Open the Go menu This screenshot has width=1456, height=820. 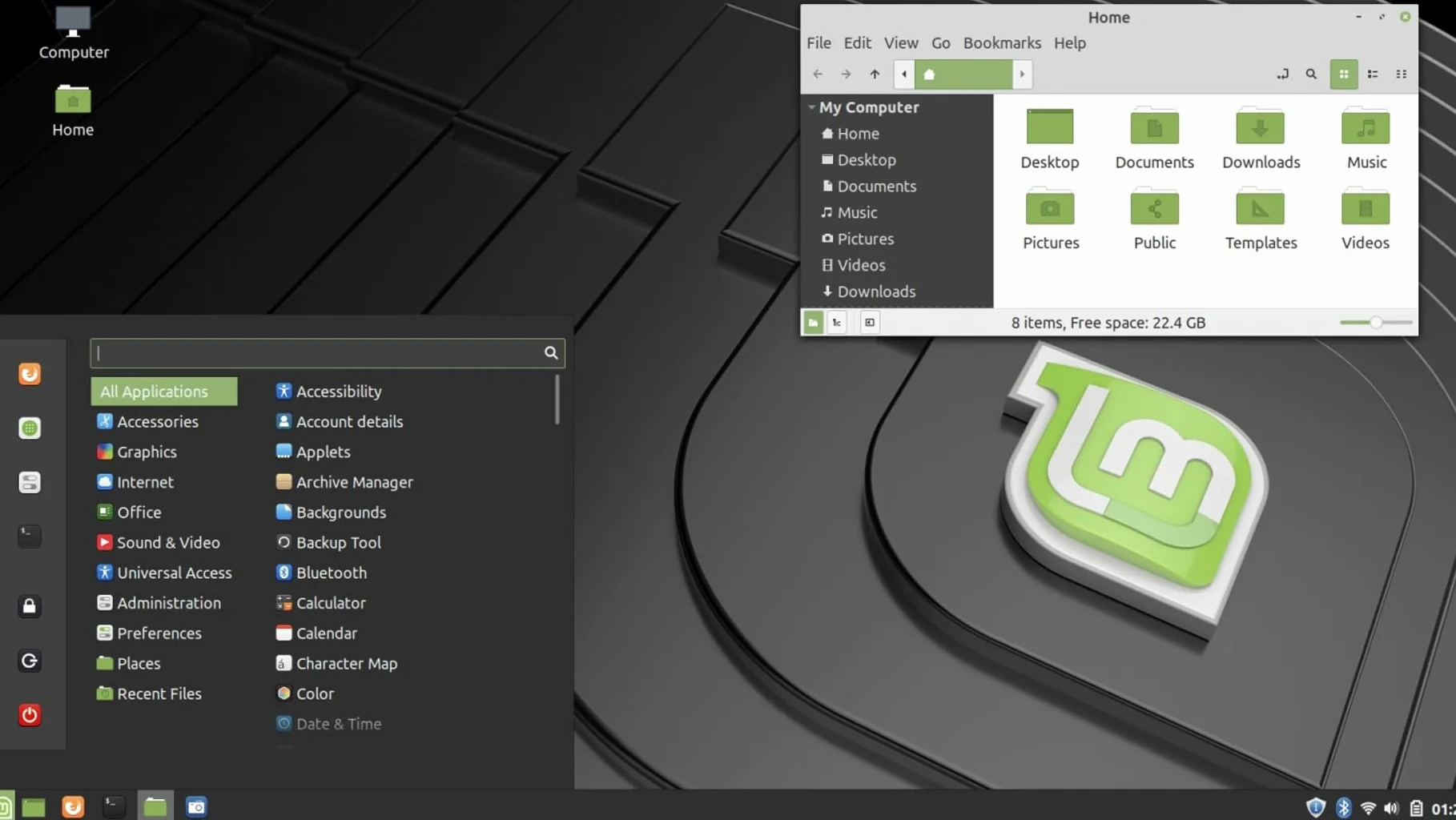coord(941,43)
